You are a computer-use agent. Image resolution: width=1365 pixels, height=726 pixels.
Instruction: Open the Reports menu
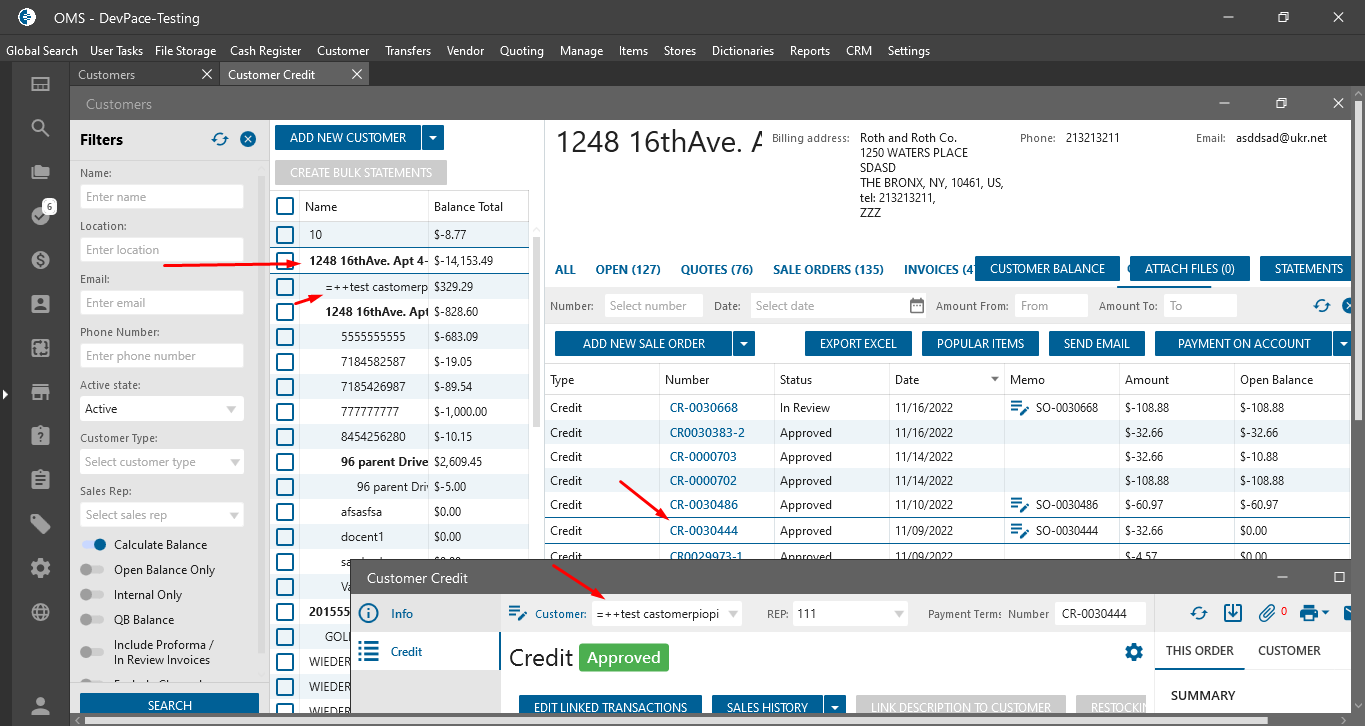[x=809, y=51]
